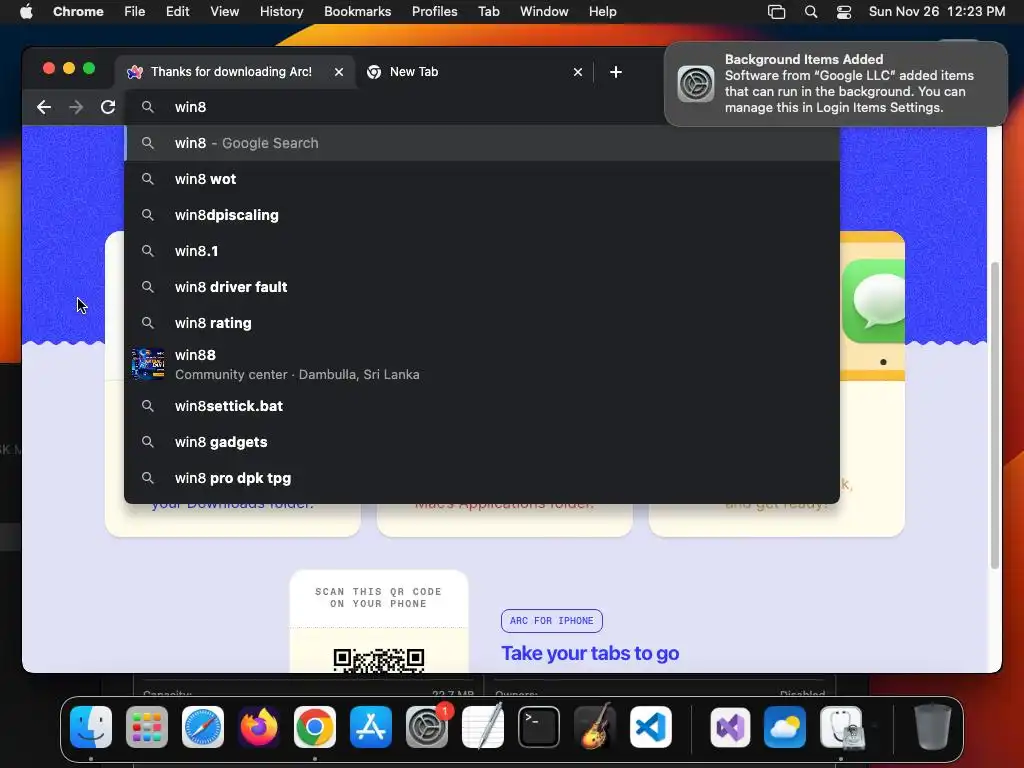Open Weather app from the Dock
This screenshot has height=768, width=1024.
pos(785,727)
